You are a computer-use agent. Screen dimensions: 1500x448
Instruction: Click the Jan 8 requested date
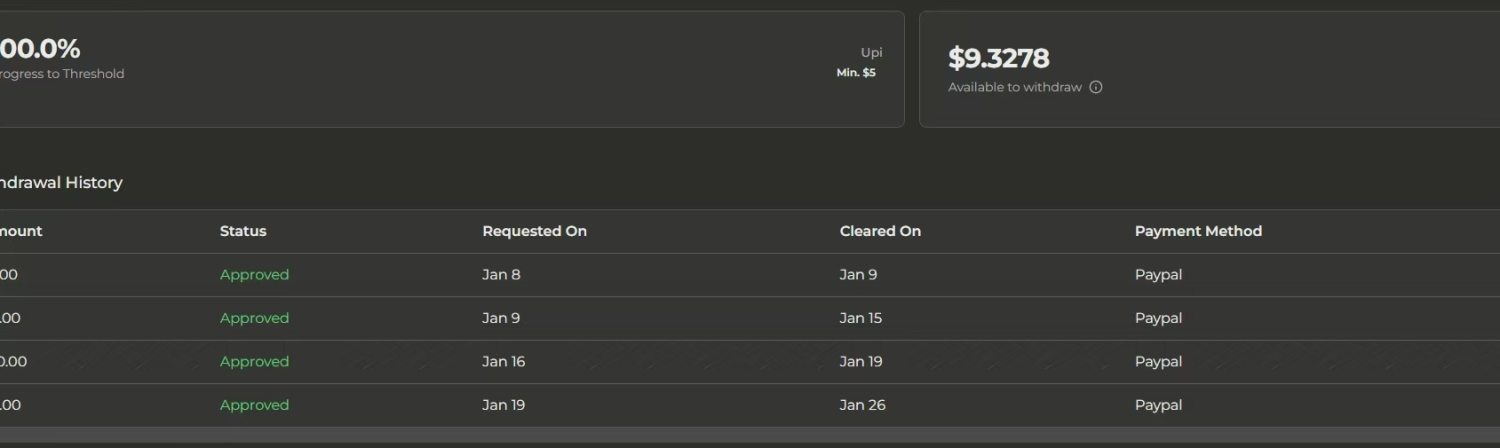pos(501,275)
